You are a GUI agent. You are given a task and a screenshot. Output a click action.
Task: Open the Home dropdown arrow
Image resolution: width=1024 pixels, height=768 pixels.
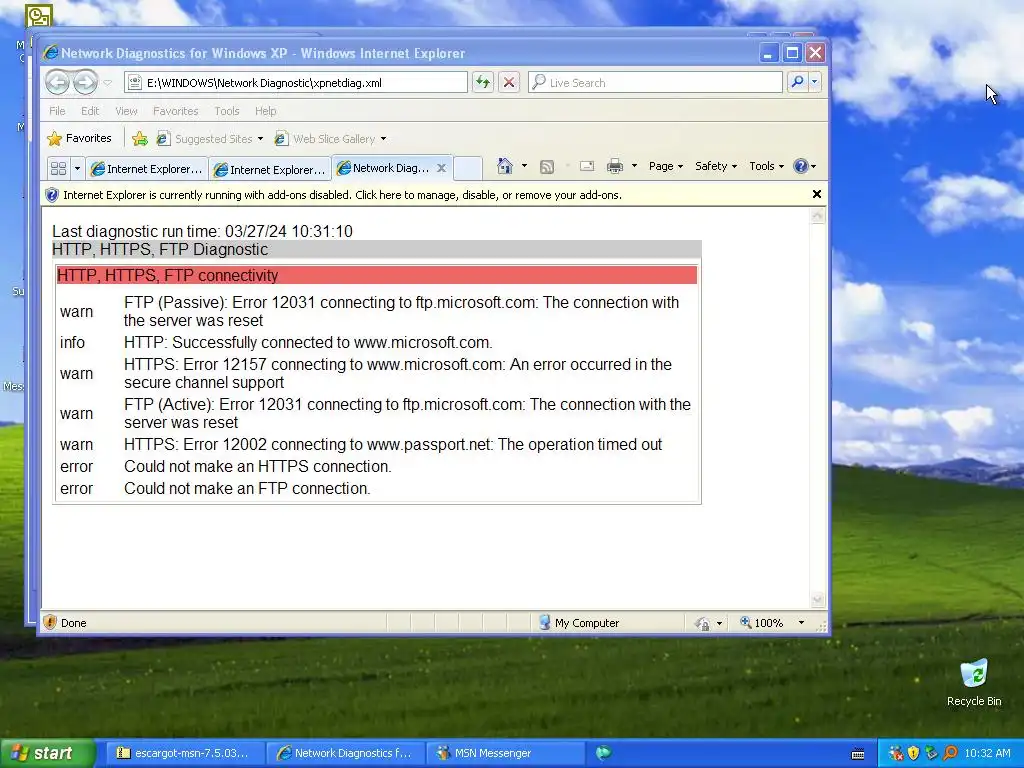point(524,166)
